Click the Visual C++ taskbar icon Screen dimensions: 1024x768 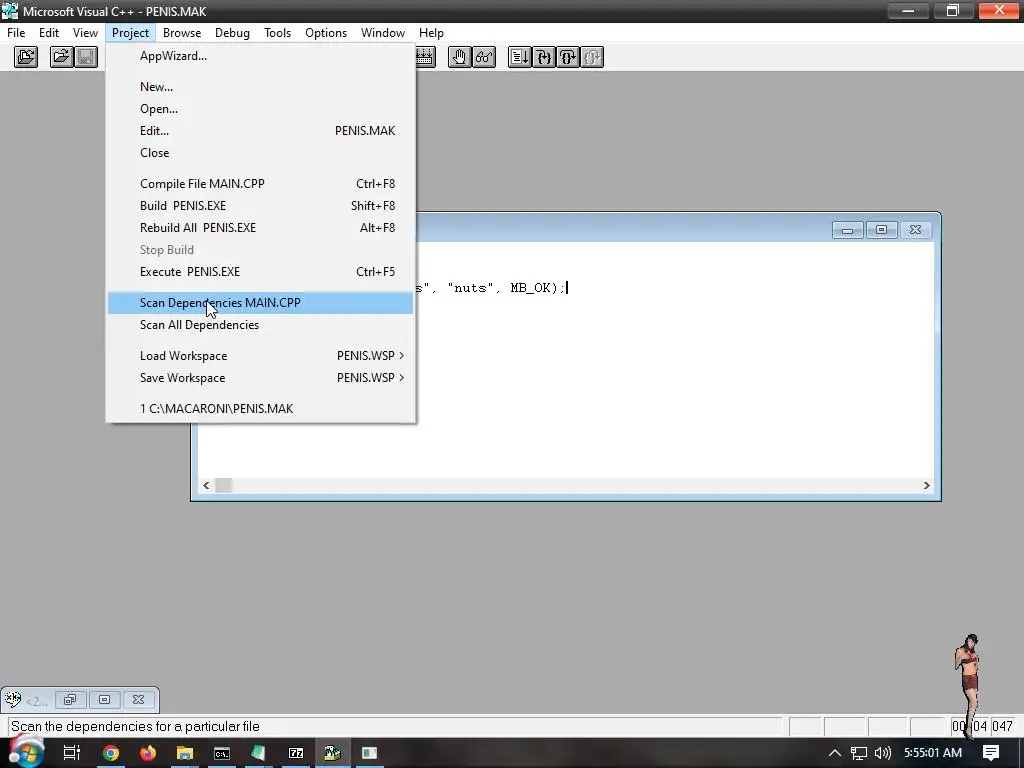point(333,753)
